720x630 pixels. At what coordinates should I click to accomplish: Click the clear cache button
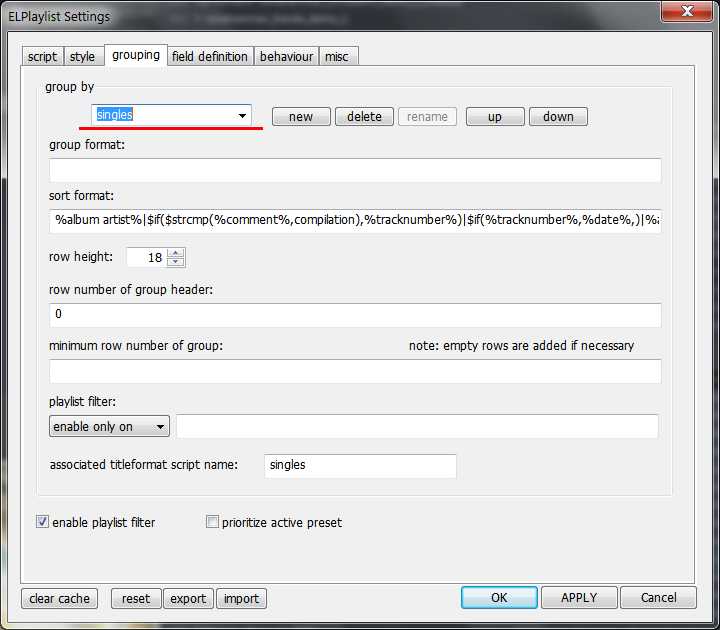(x=60, y=598)
